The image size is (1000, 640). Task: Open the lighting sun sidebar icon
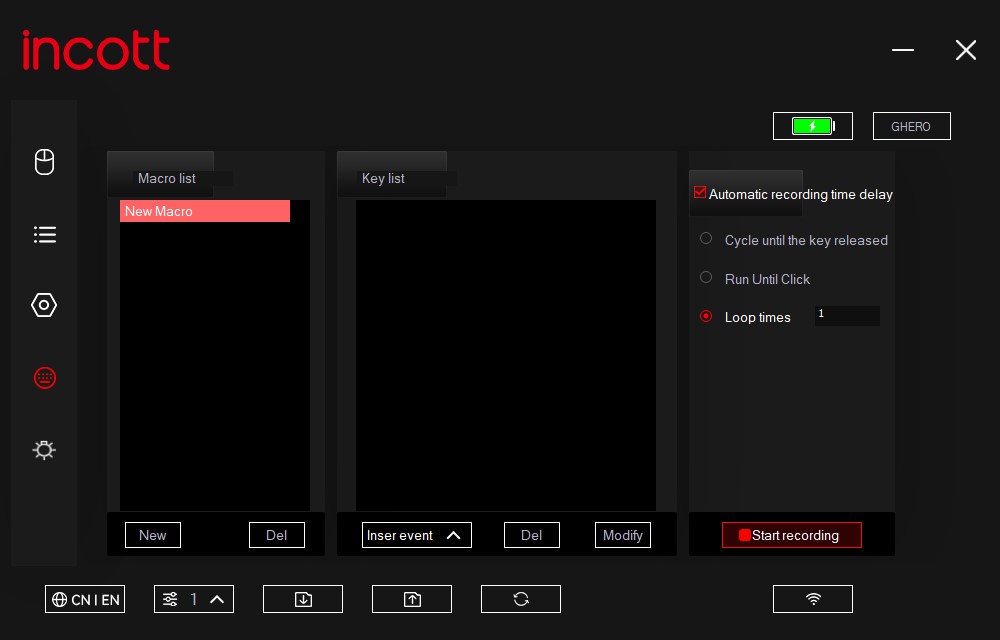point(44,450)
